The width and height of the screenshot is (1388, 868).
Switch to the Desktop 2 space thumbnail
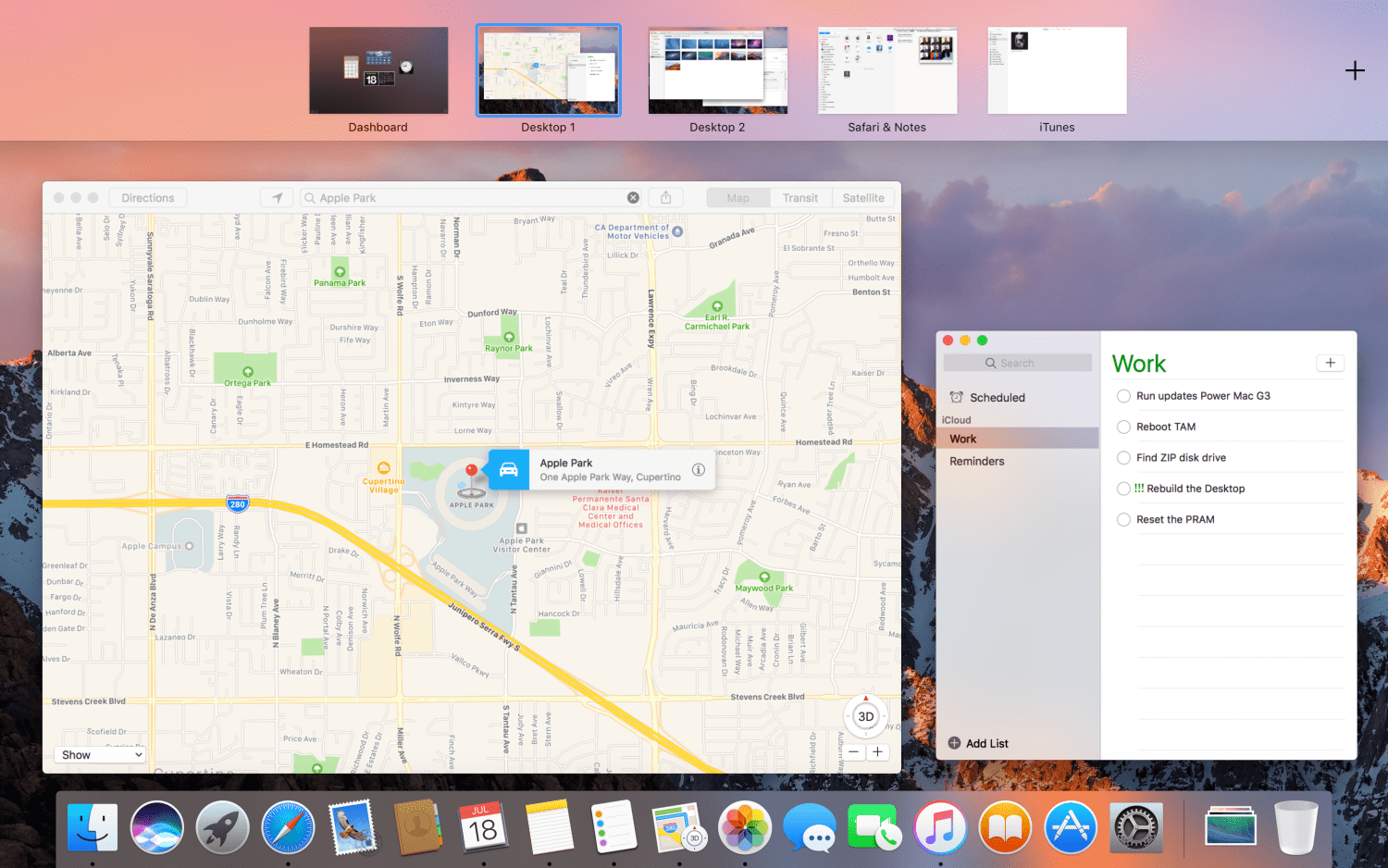717,71
